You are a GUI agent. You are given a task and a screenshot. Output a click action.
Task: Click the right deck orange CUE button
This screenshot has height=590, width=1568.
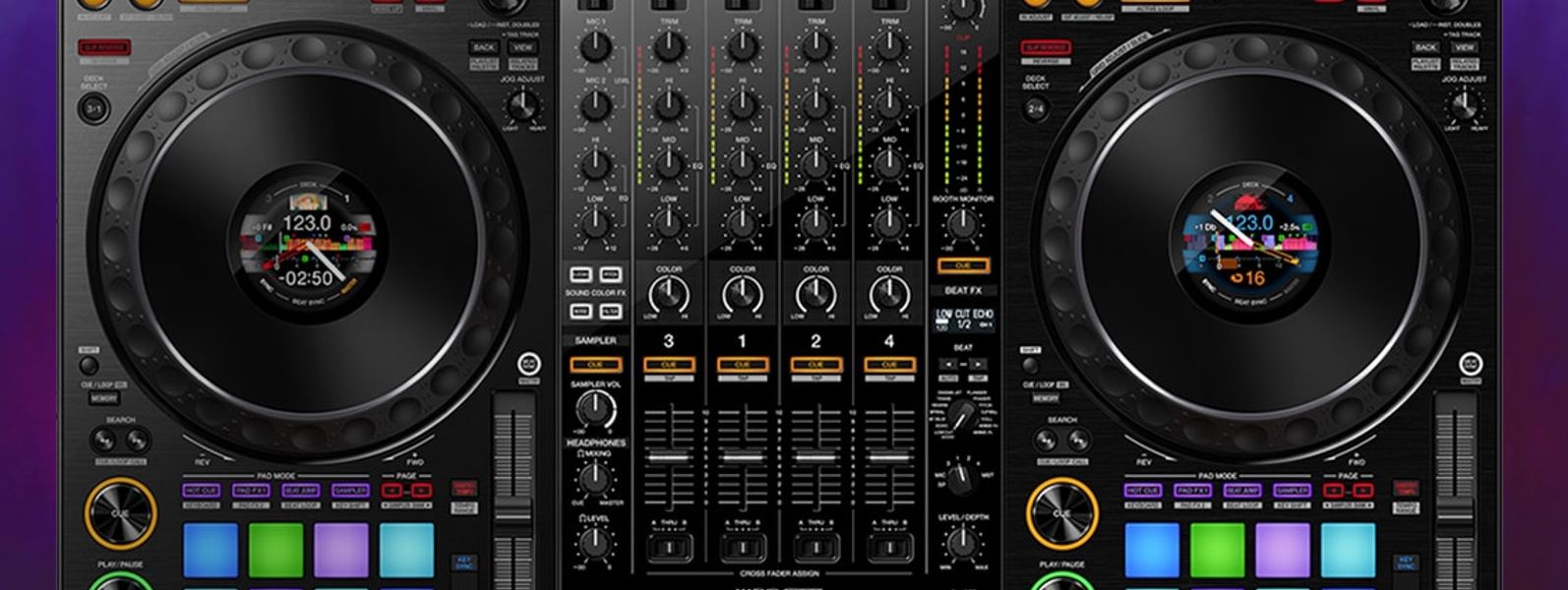[x=1062, y=513]
